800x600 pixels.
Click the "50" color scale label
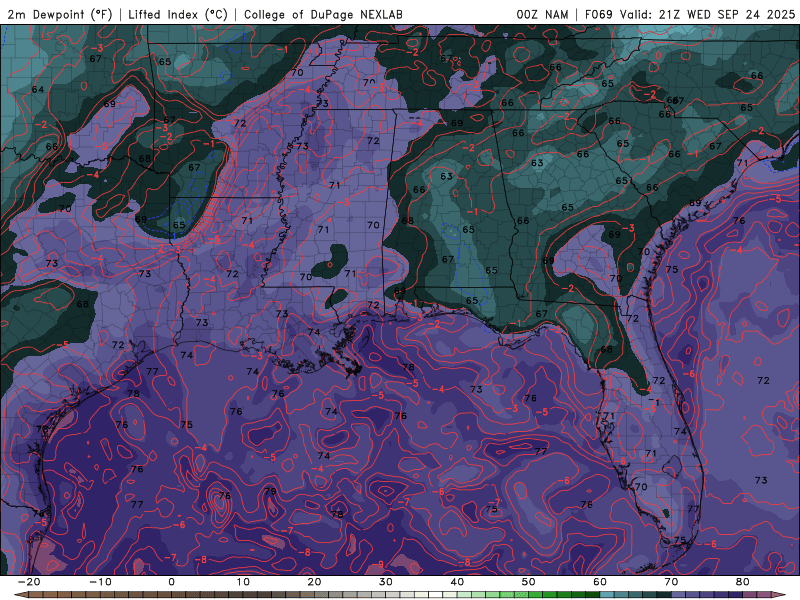click(529, 582)
